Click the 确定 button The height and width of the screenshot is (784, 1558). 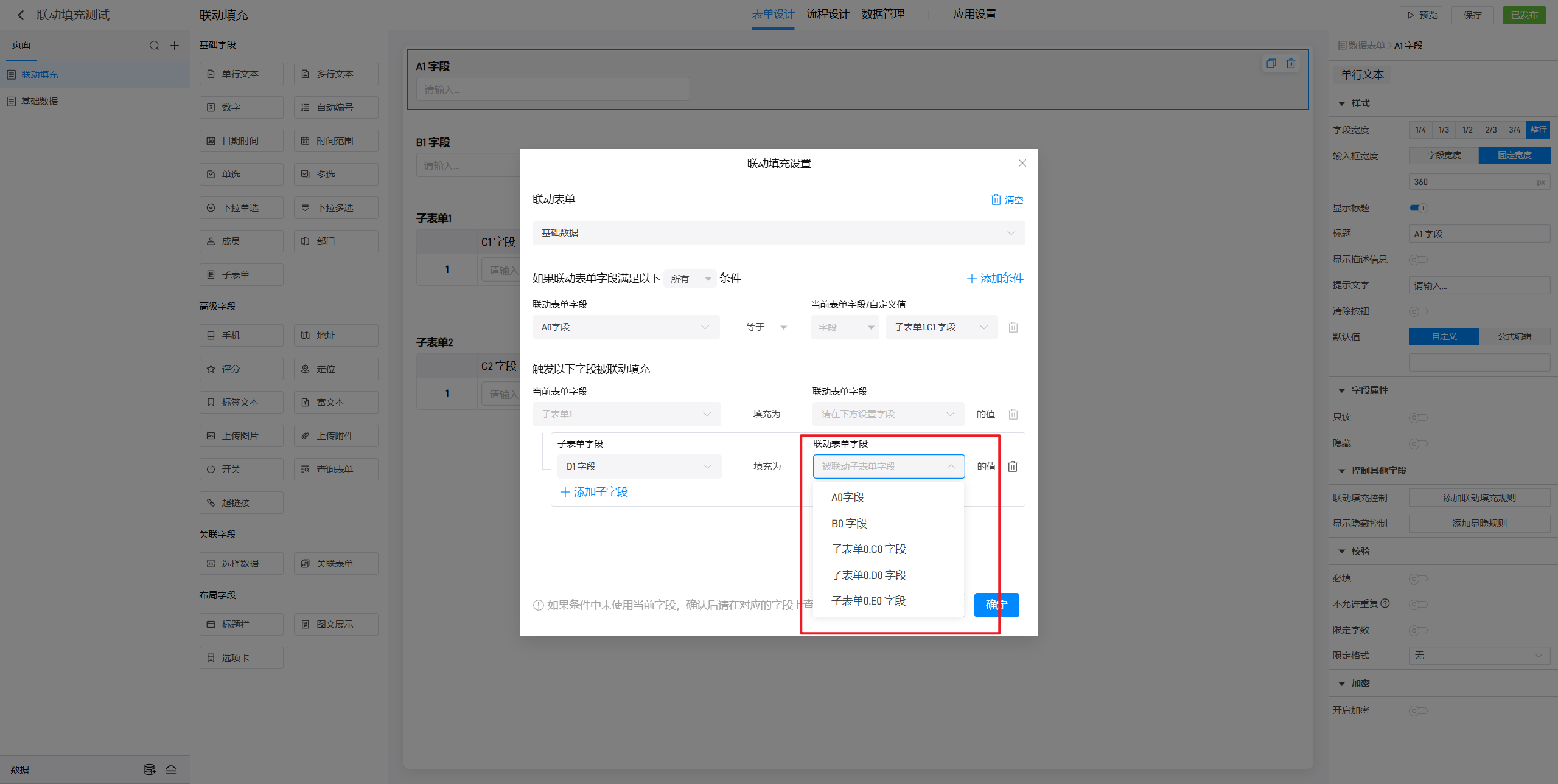coord(996,605)
